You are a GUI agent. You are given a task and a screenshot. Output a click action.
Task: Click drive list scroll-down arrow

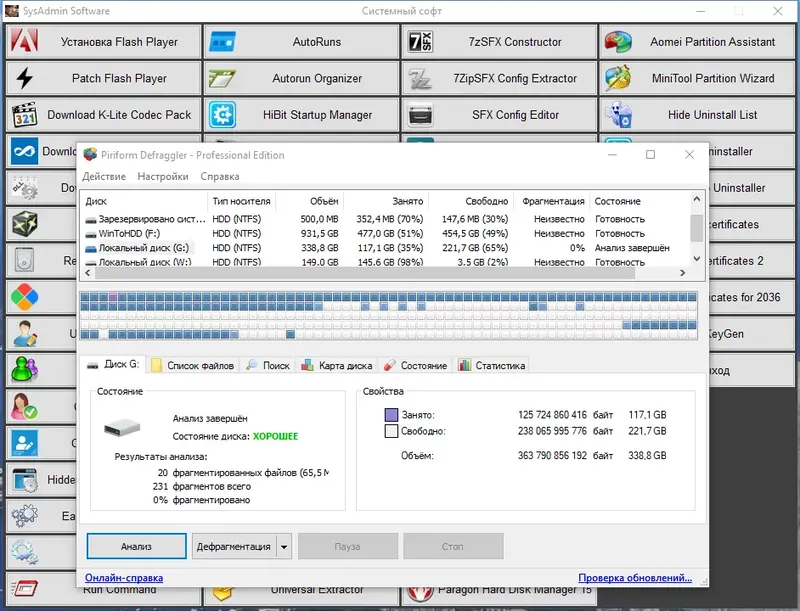[x=697, y=259]
